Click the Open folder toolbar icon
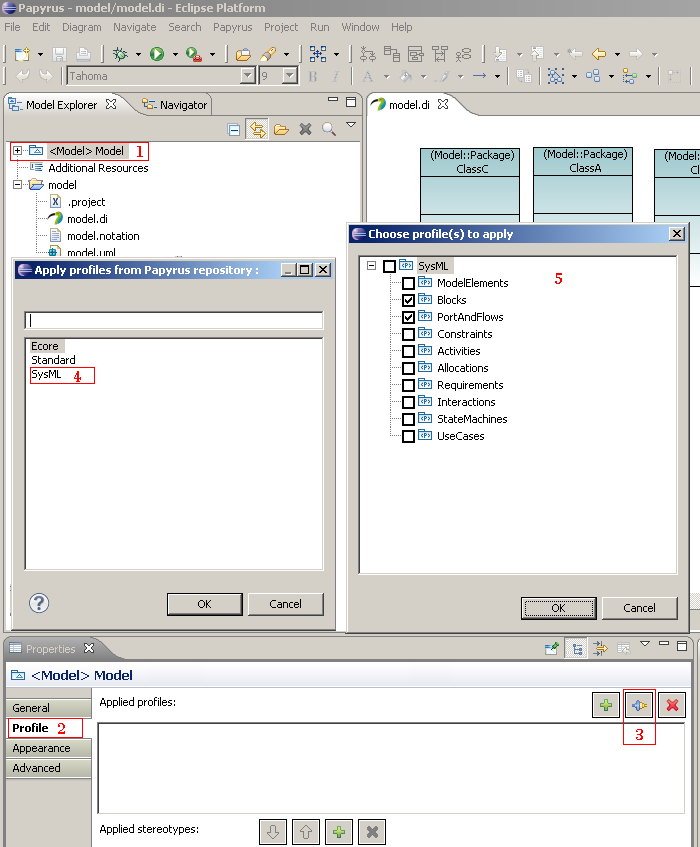This screenshot has height=847, width=700. (x=243, y=54)
